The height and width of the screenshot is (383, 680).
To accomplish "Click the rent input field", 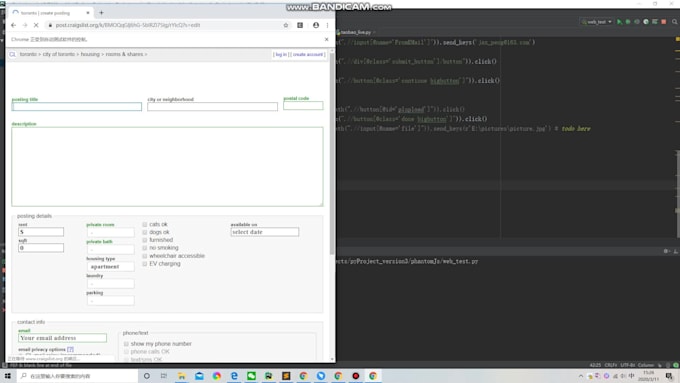I will point(41,232).
